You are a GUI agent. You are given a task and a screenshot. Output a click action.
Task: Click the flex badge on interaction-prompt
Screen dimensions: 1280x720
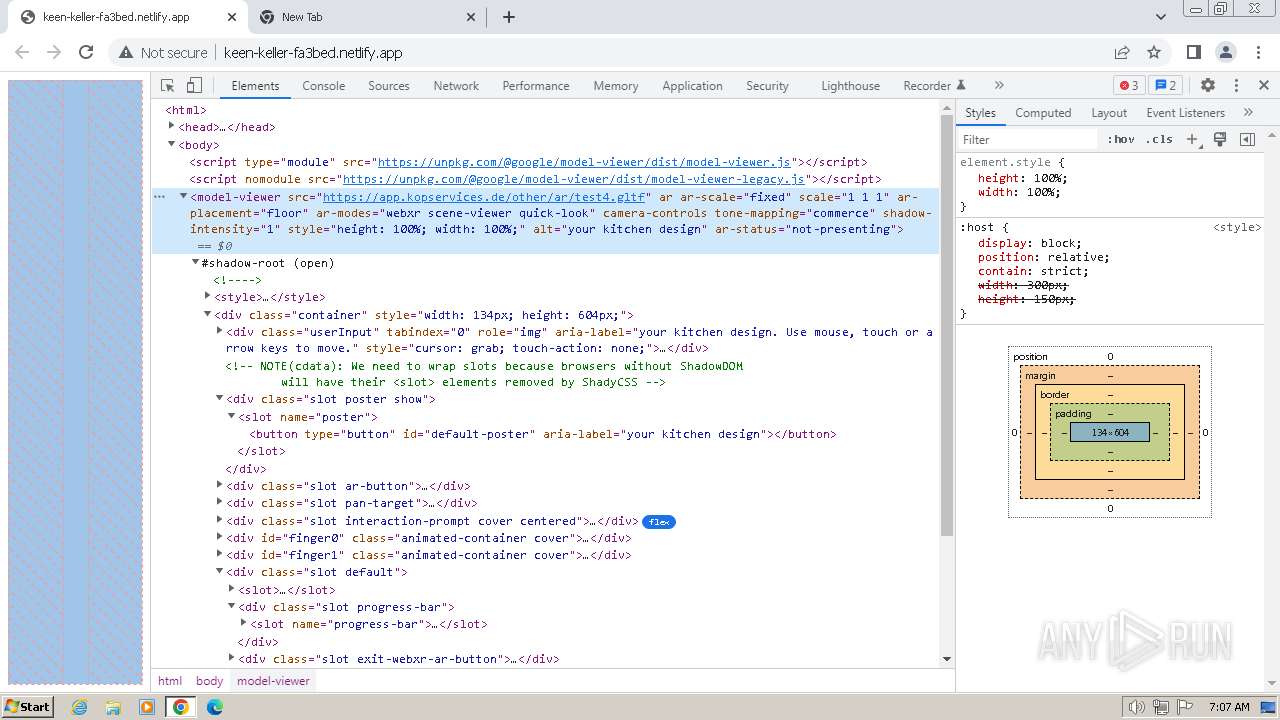pyautogui.click(x=659, y=521)
